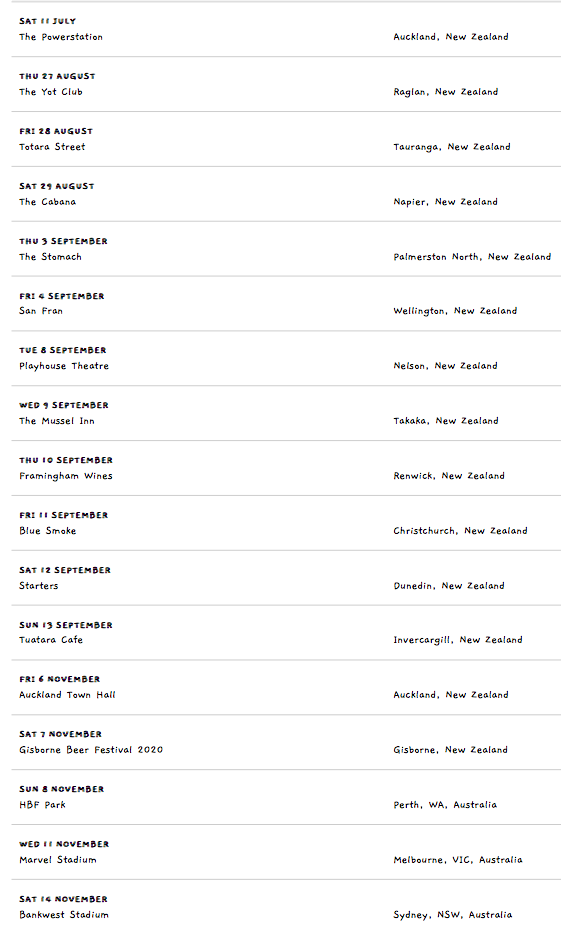Open the Marvel Stadium Melbourne show
Screen dimensions: 561x930
[58, 860]
